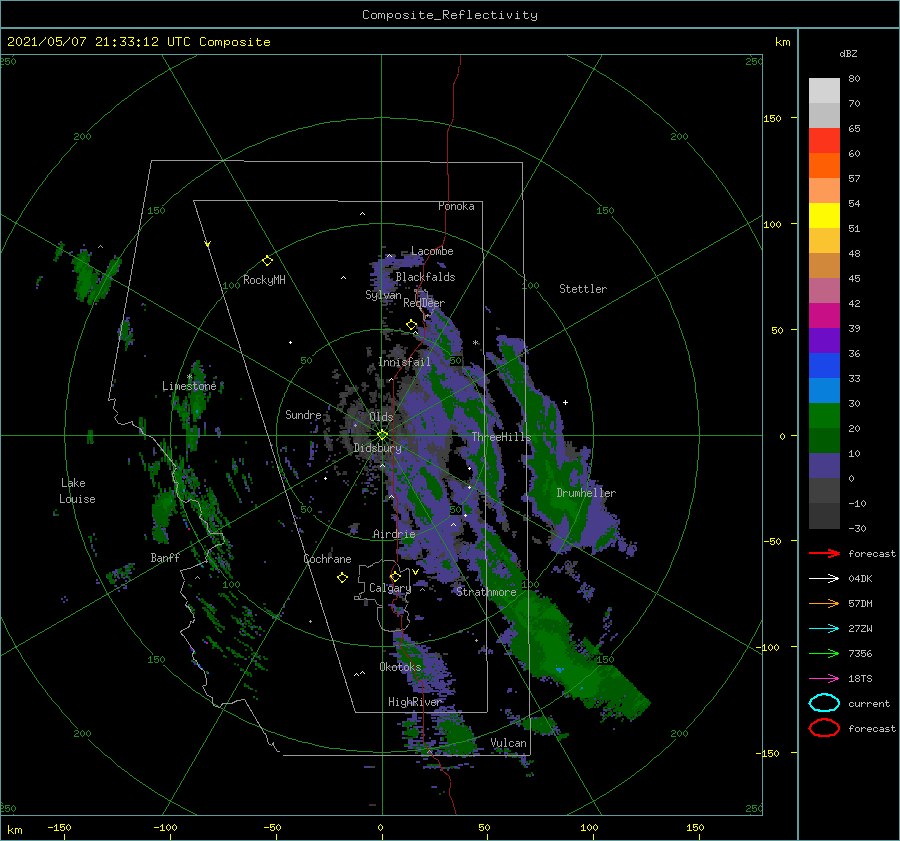Click the yellow 54-51 dBZ swatch

pyautogui.click(x=824, y=216)
